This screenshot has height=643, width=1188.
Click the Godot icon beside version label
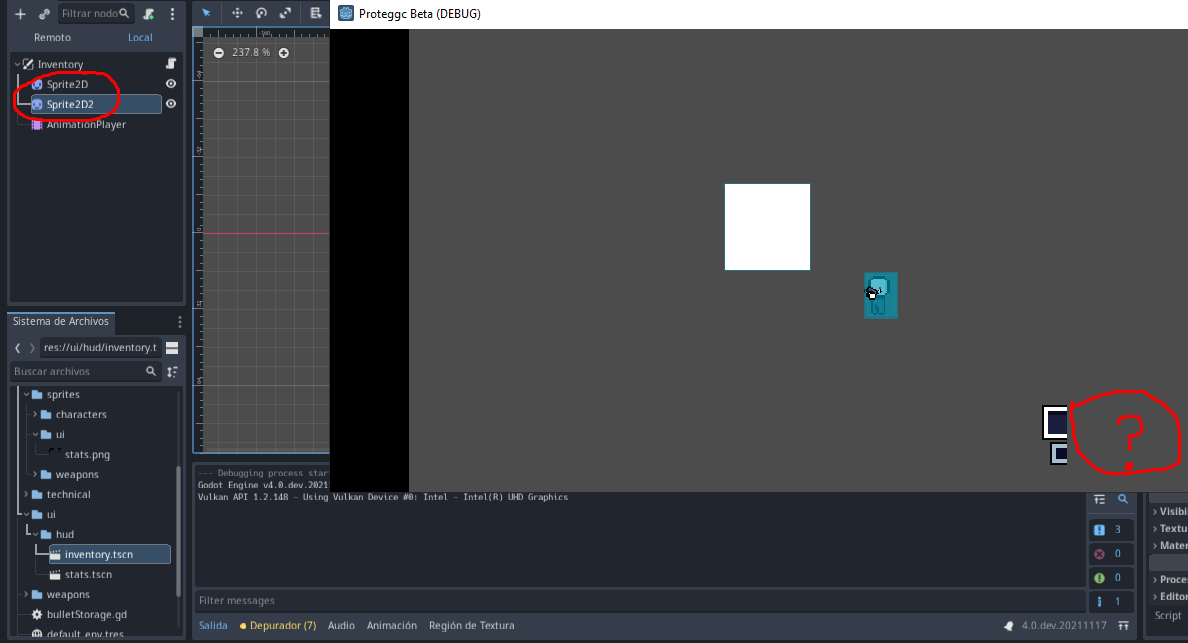pos(1008,626)
